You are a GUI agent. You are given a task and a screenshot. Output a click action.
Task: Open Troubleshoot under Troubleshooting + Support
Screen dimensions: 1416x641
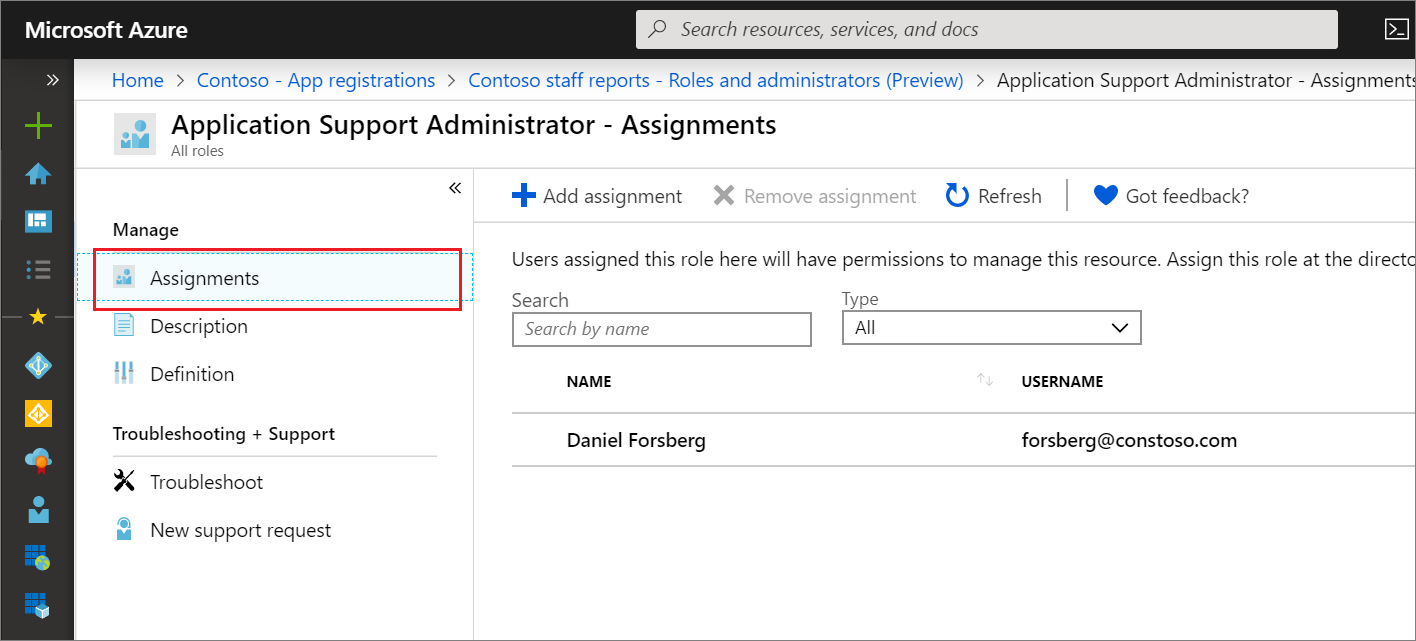pos(206,482)
